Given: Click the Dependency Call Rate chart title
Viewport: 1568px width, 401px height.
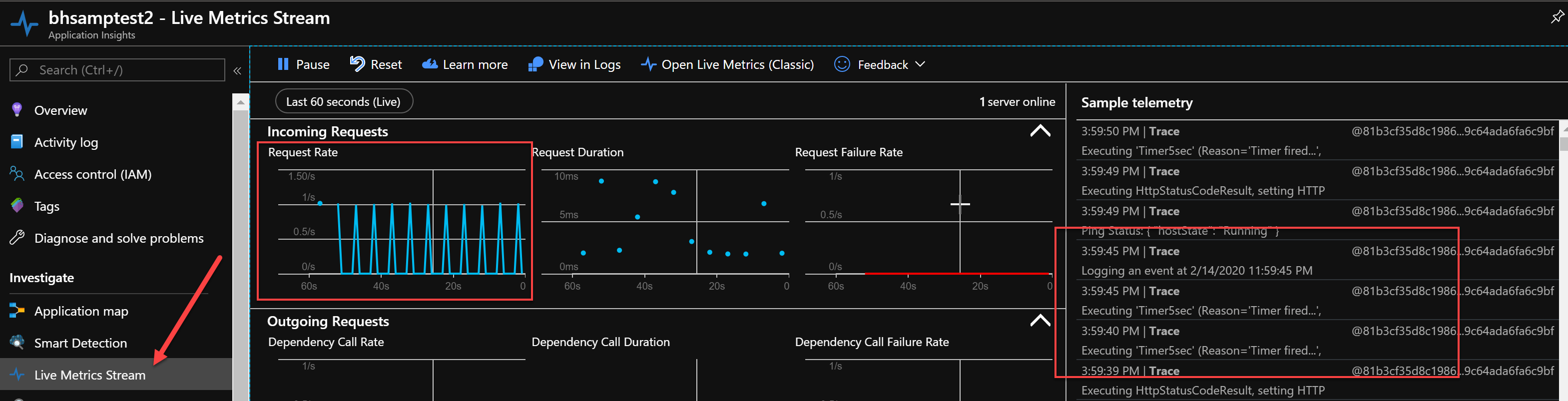Looking at the screenshot, I should [x=326, y=342].
